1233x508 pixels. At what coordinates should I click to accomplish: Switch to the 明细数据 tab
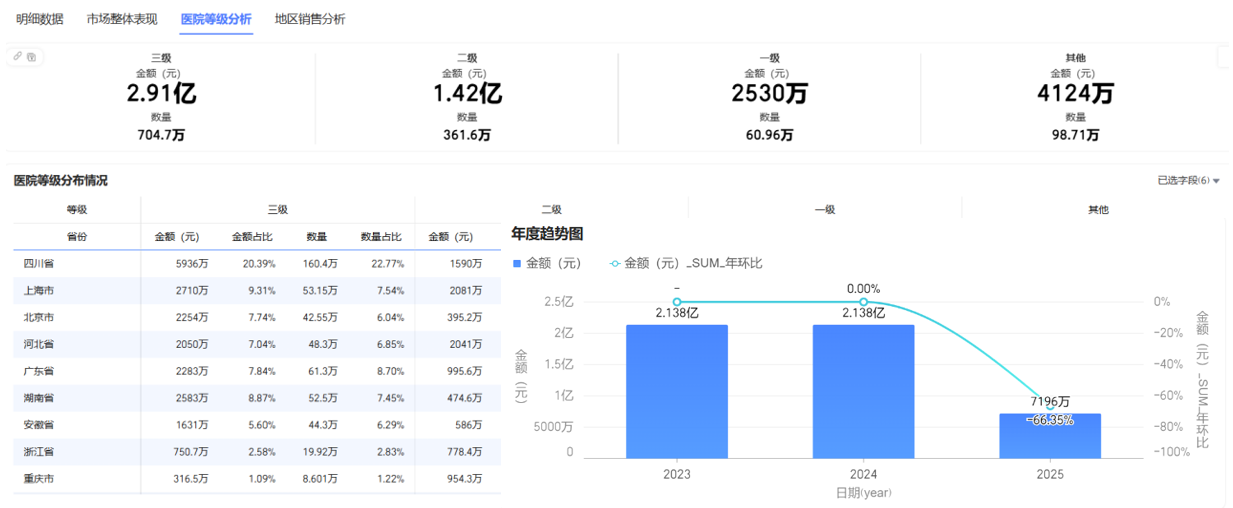(40, 19)
